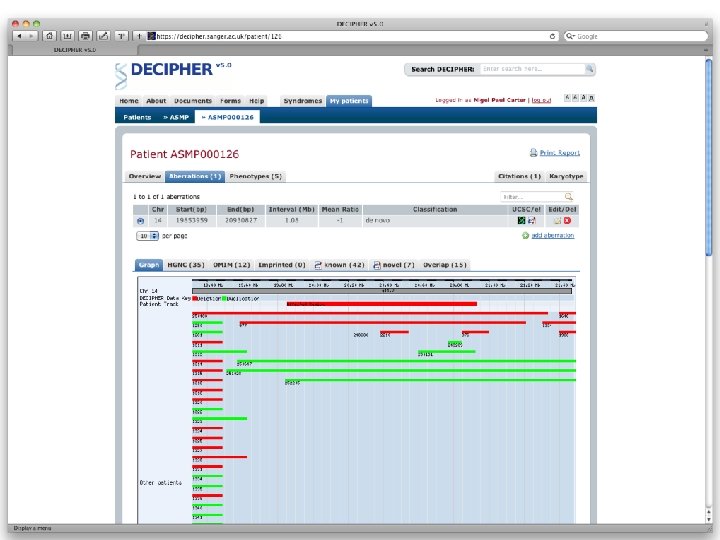Go back using browser back arrow
720x540 pixels.
[x=19, y=36]
